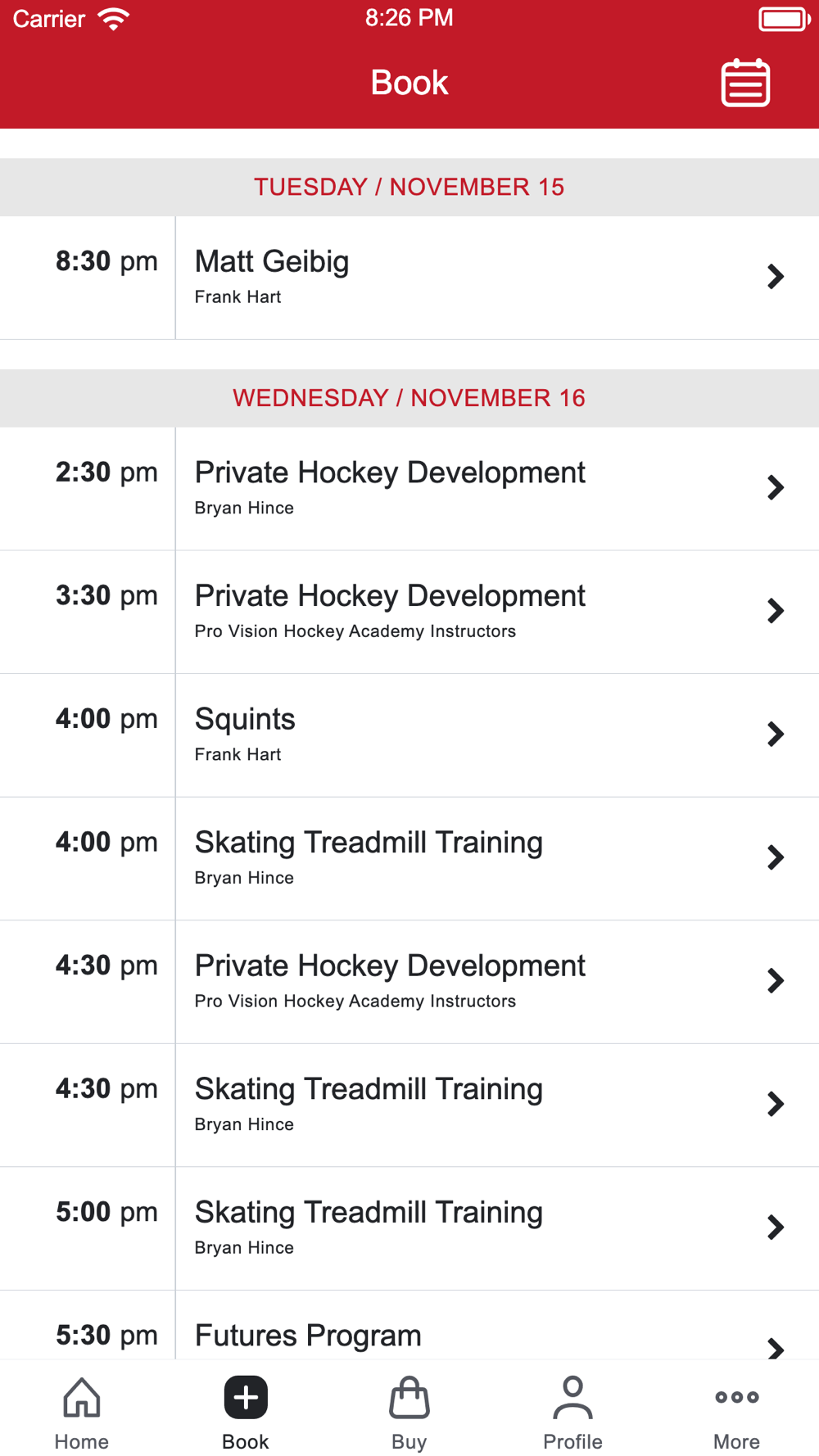The height and width of the screenshot is (1456, 819).
Task: Open the calendar view icon in the header
Action: (745, 83)
